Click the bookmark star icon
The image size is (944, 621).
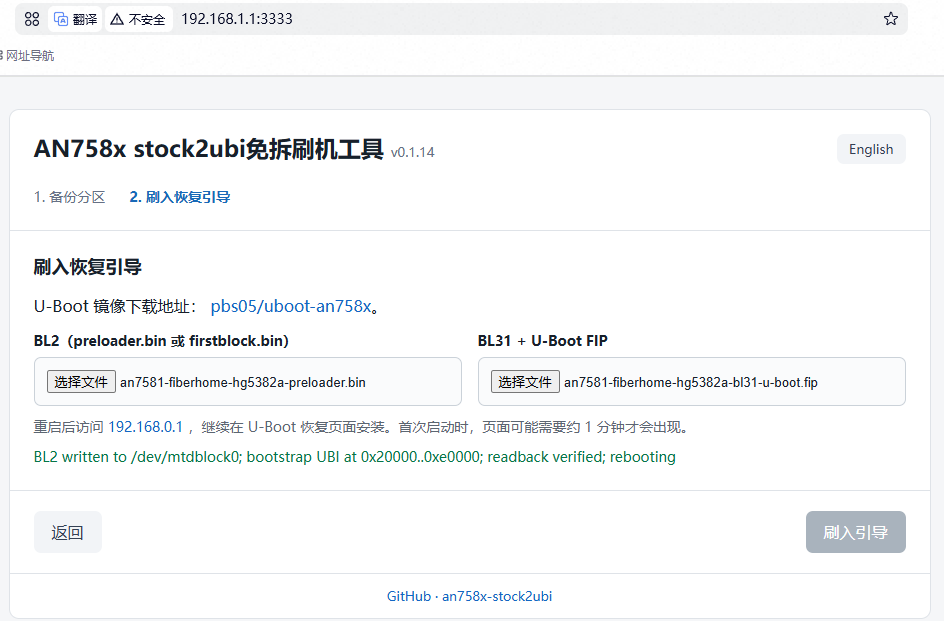pyautogui.click(x=890, y=19)
